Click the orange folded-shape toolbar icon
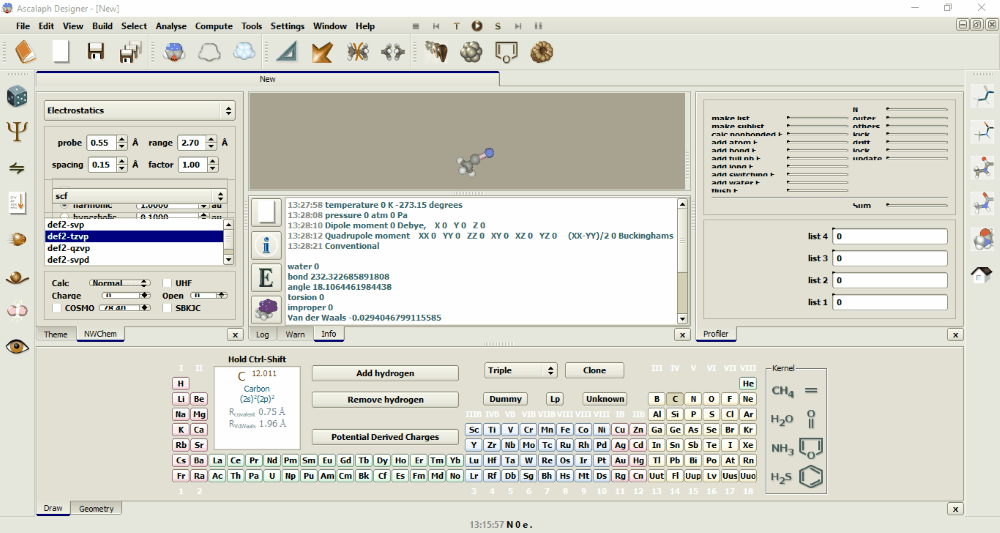The width and height of the screenshot is (1000, 533). click(322, 52)
